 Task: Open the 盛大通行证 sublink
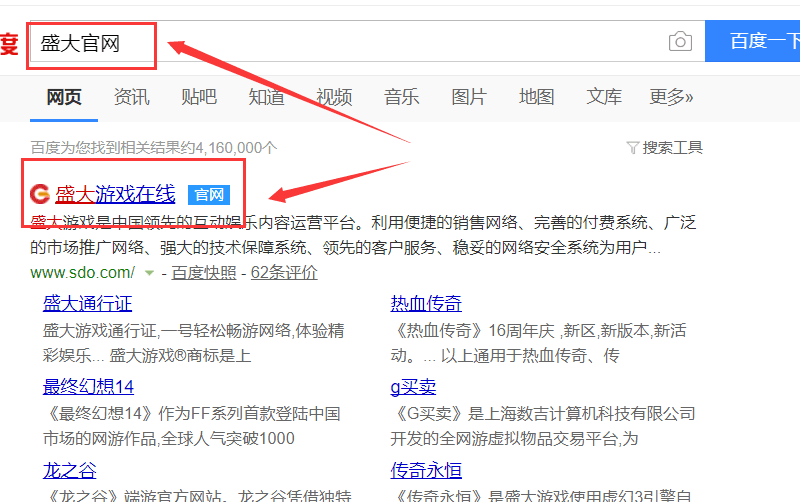(87, 304)
